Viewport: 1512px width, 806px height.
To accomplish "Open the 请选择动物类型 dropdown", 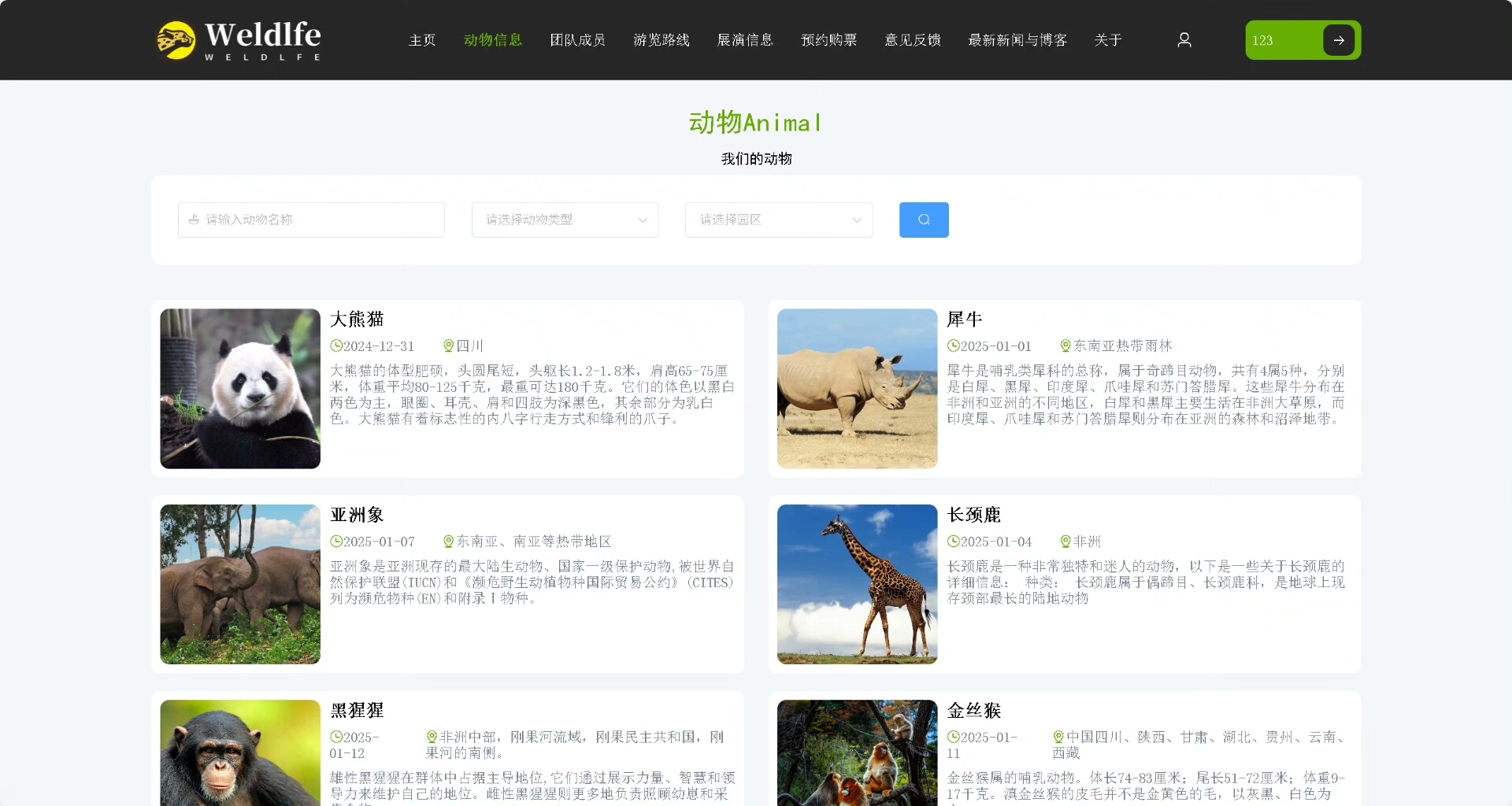I will click(x=565, y=220).
